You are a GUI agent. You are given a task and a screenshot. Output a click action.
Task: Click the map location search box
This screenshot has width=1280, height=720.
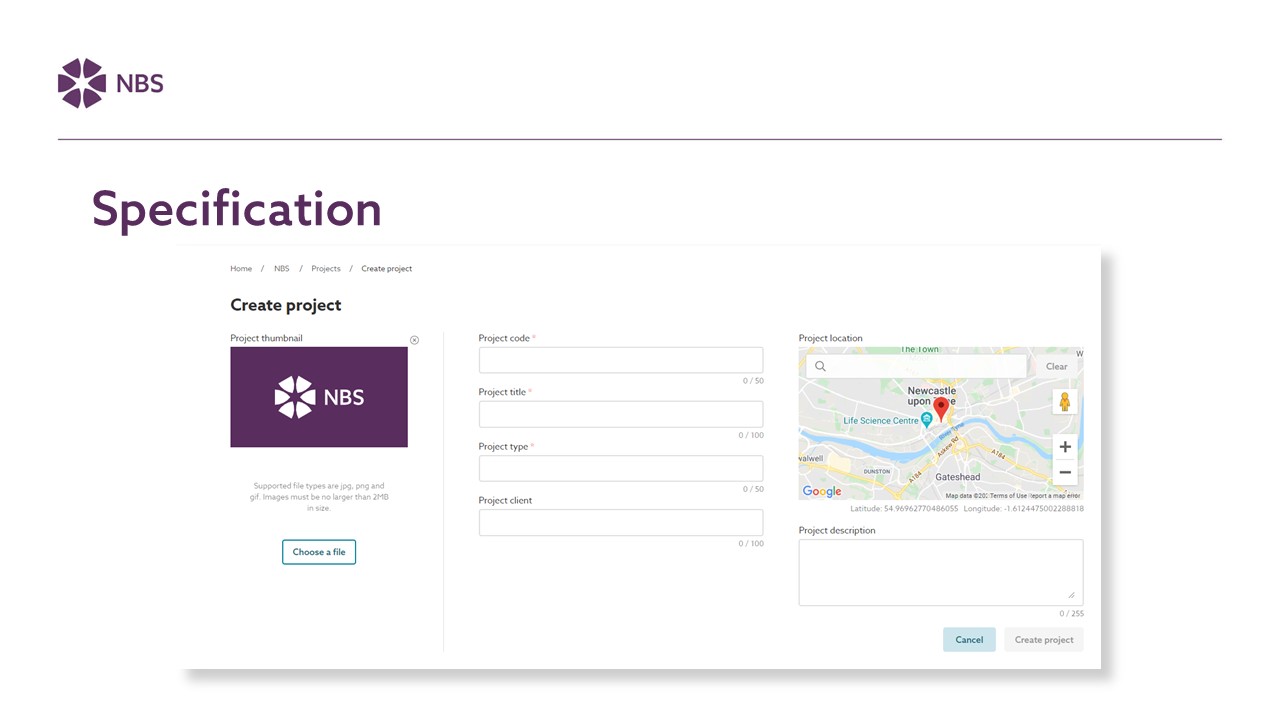click(916, 366)
